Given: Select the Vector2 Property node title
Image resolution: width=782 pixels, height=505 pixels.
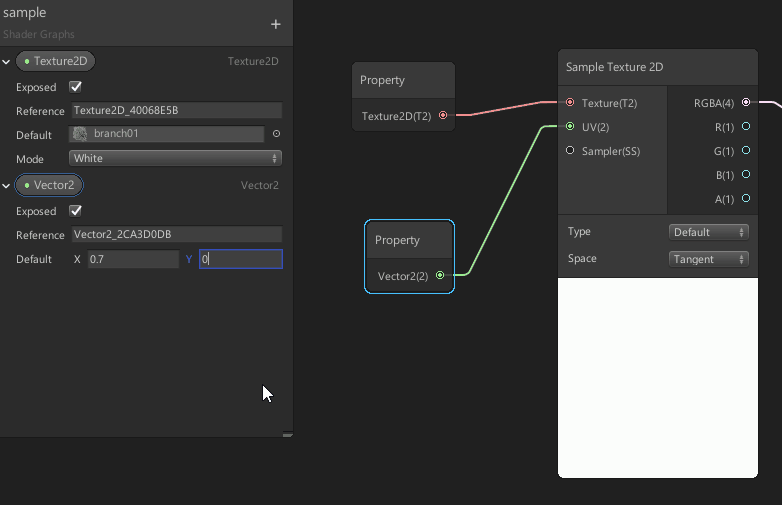Looking at the screenshot, I should (x=397, y=240).
